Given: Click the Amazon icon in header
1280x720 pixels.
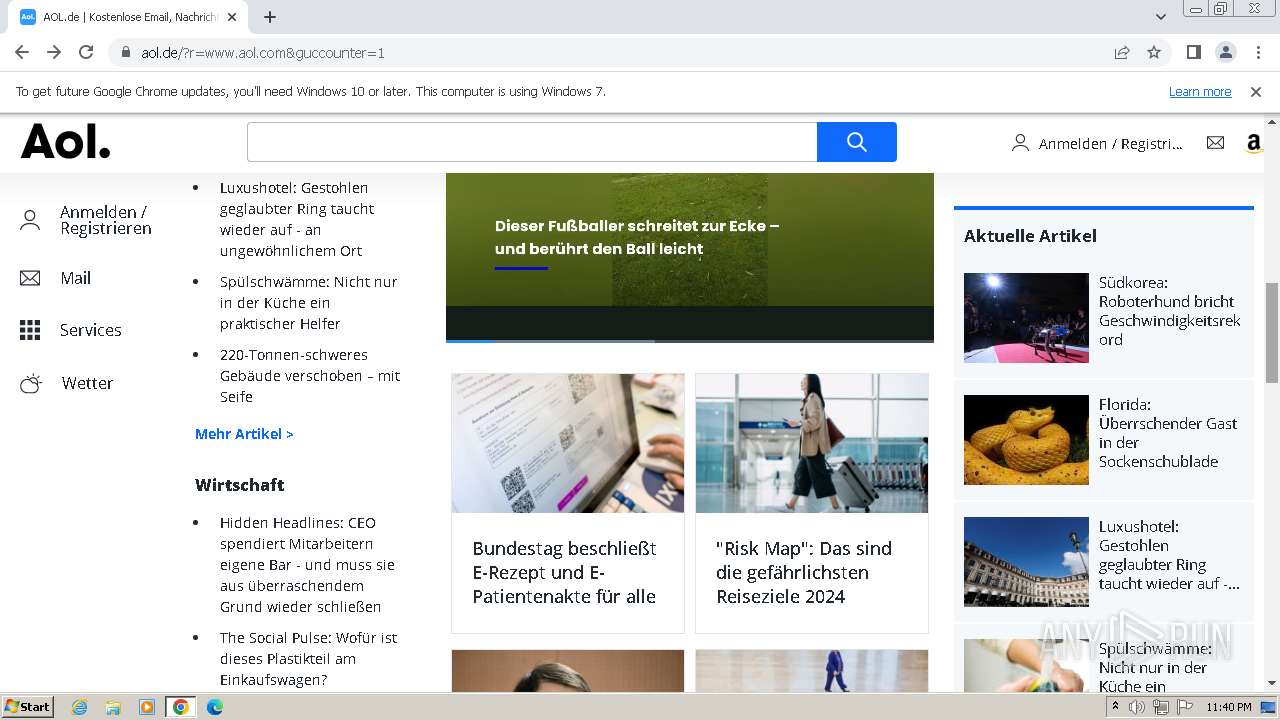Looking at the screenshot, I should (1254, 143).
